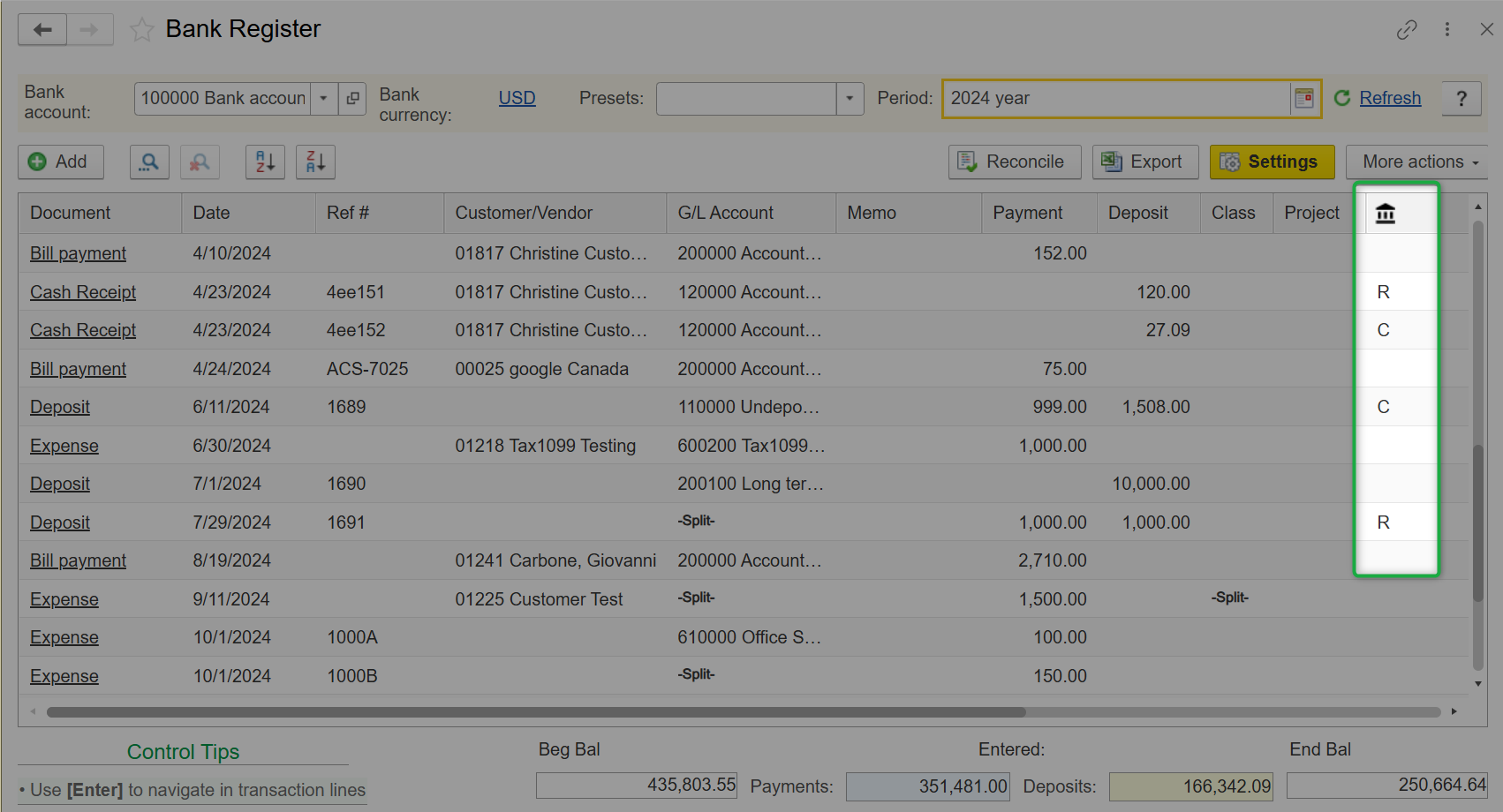Screen dimensions: 1503x812
Task: Go forward with the right arrow button
Action: [89, 30]
